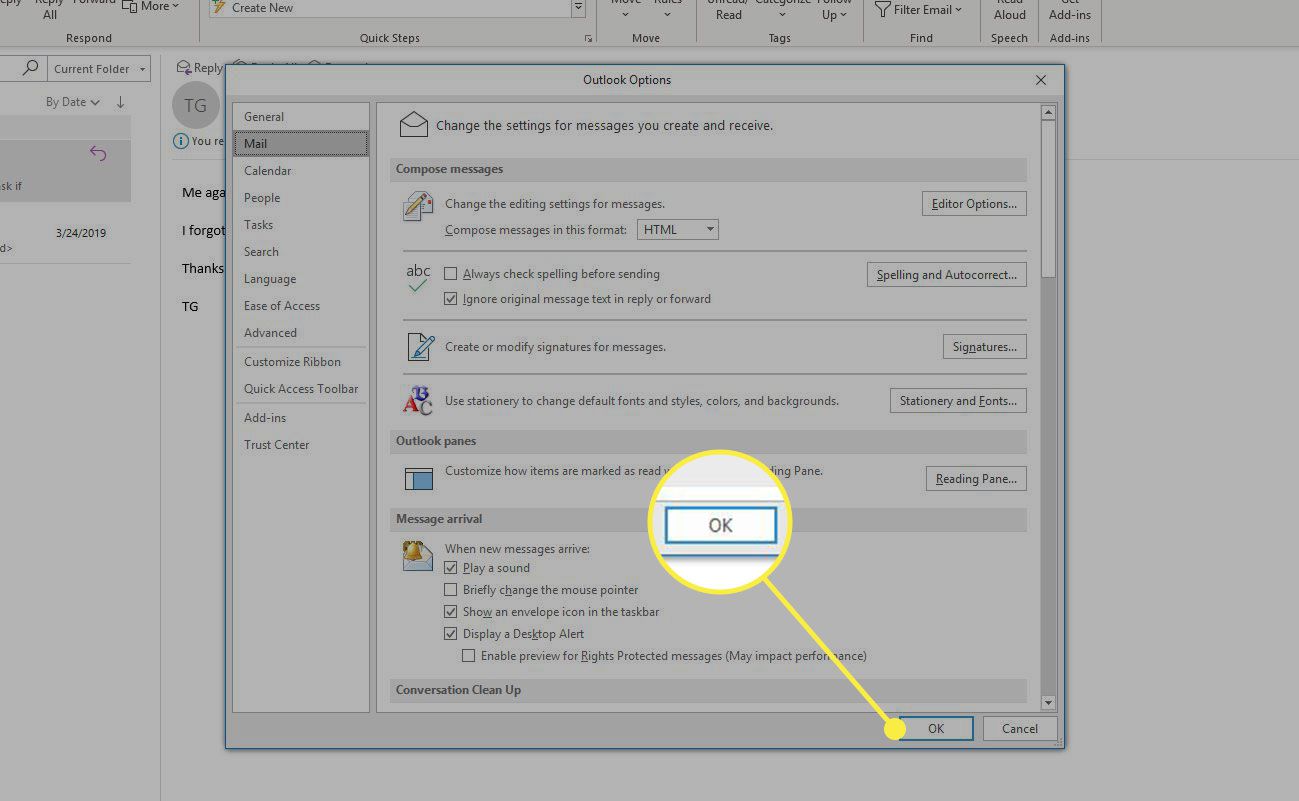
Task: Open Trust Center options
Action: [300, 445]
